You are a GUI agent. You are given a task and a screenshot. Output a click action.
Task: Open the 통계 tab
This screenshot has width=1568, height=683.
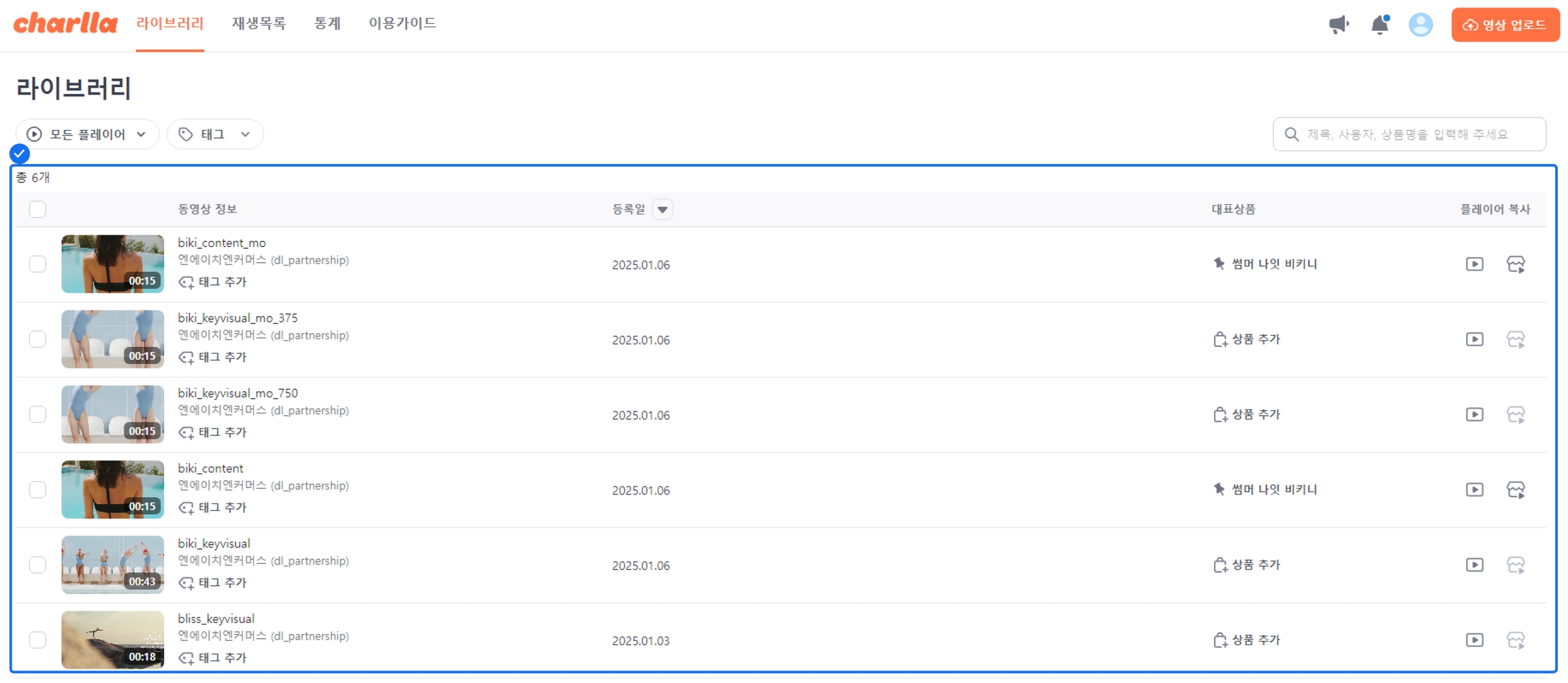click(x=327, y=23)
